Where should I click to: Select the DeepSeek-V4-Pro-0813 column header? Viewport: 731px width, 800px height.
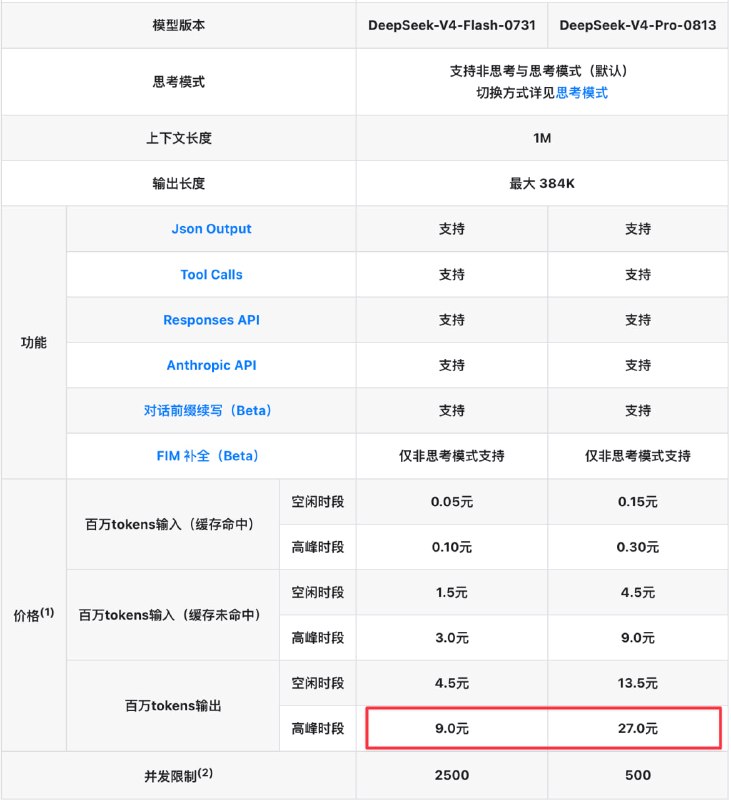tap(638, 25)
